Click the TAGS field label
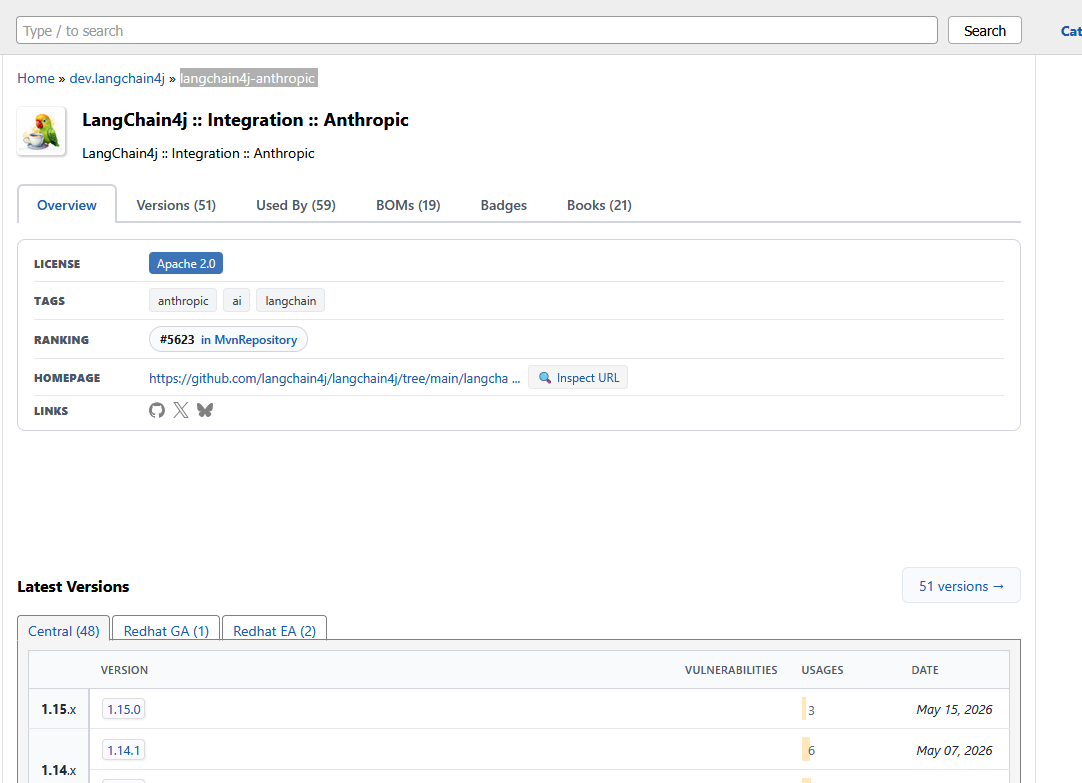Image resolution: width=1082 pixels, height=783 pixels. [50, 301]
